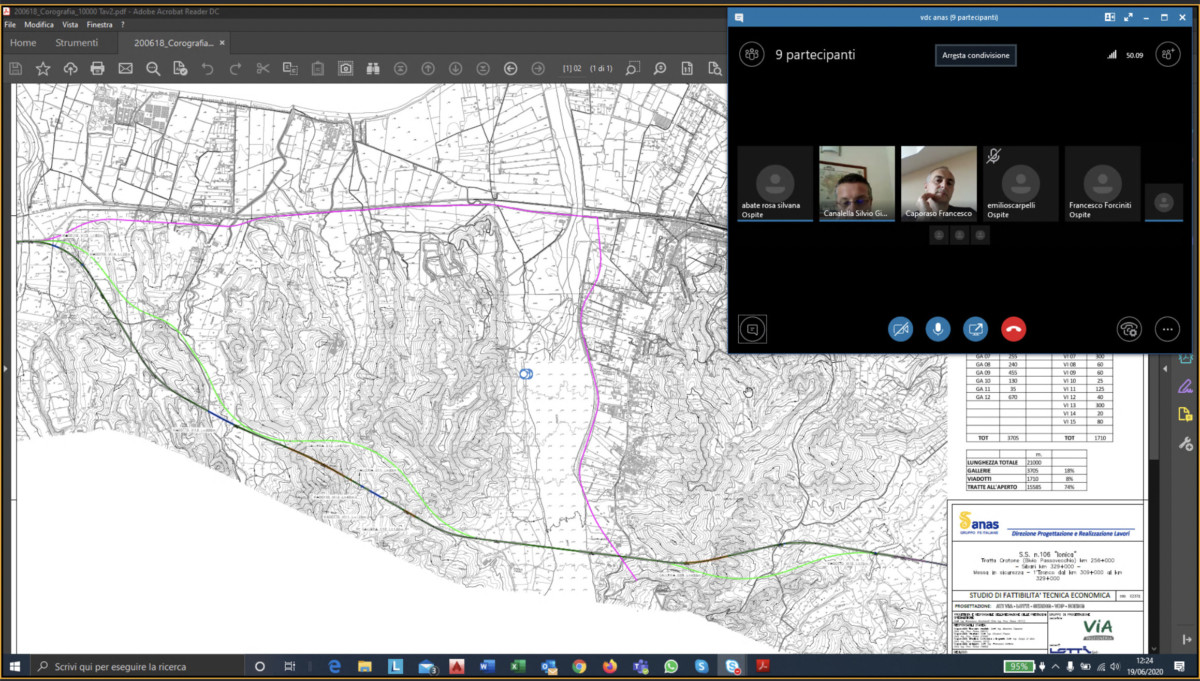Open the participants list panel icon
Viewport: 1200px width, 681px height.
point(752,55)
